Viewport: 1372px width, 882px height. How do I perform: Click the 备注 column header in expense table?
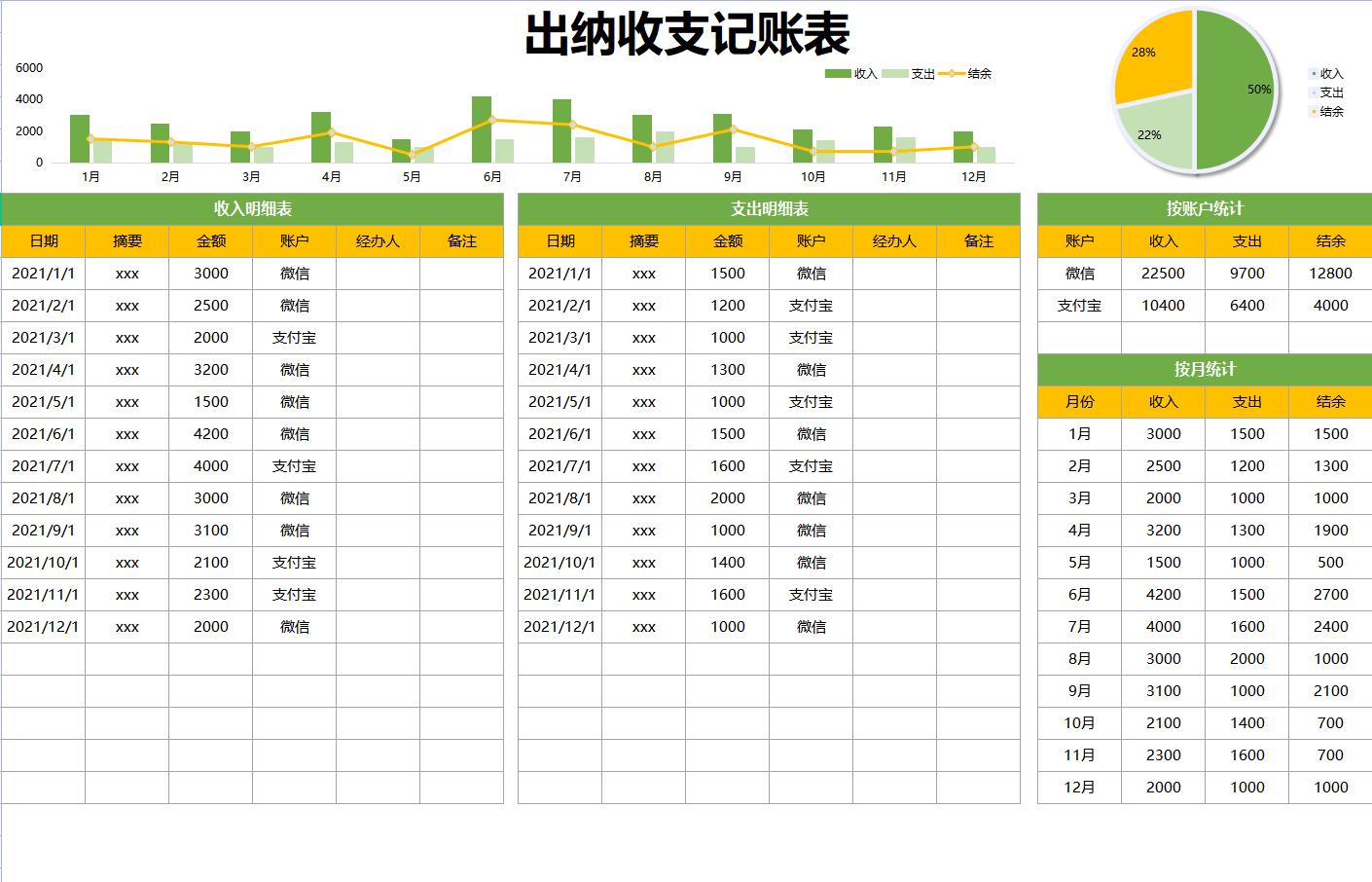[980, 240]
